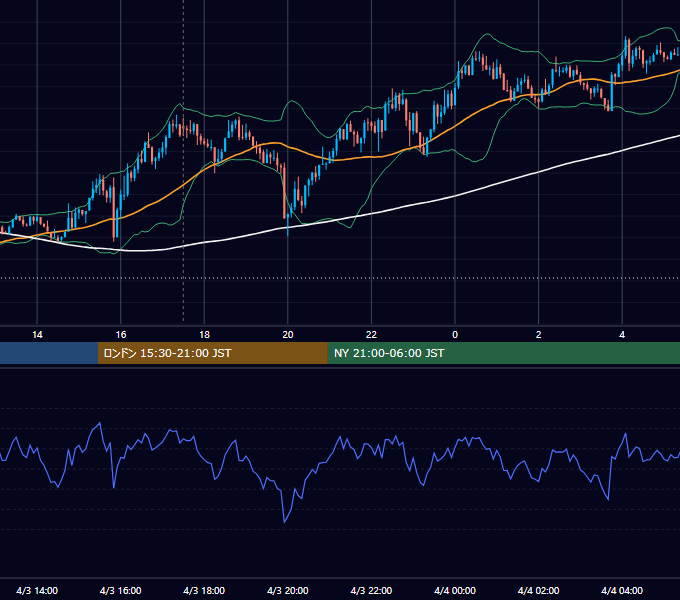Select the 20 hour axis label
Viewport: 680px width, 600px height.
(288, 335)
